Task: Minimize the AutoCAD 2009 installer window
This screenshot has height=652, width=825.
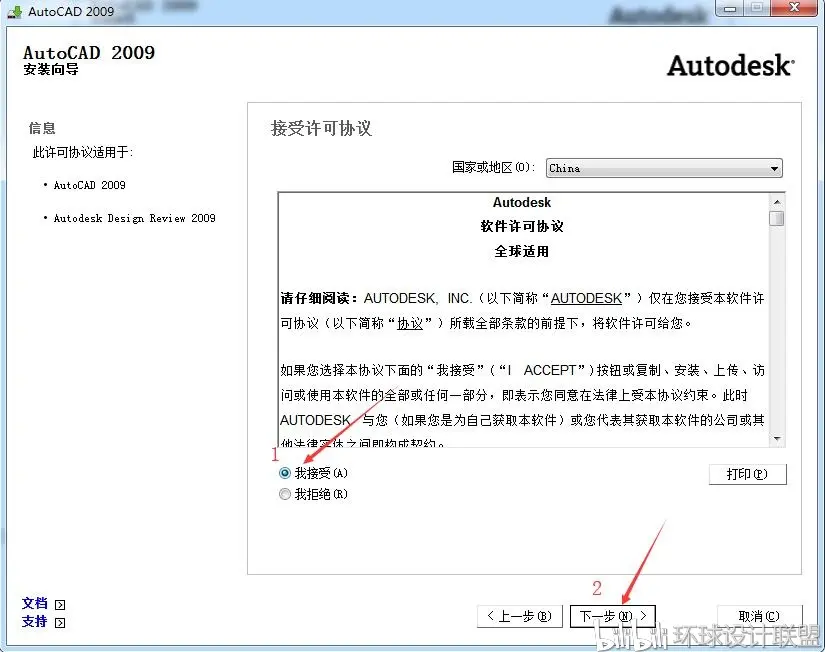Action: 730,8
